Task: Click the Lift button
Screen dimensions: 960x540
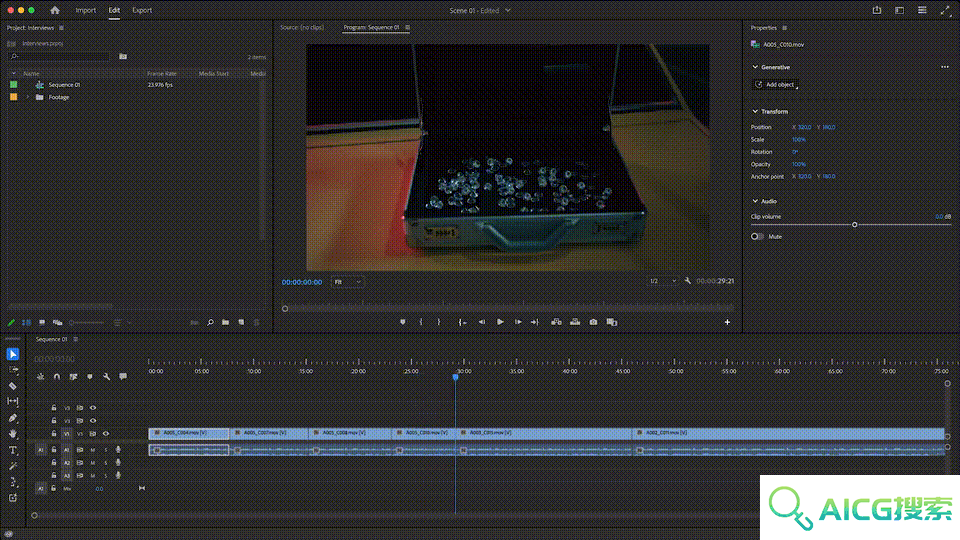Action: [556, 322]
